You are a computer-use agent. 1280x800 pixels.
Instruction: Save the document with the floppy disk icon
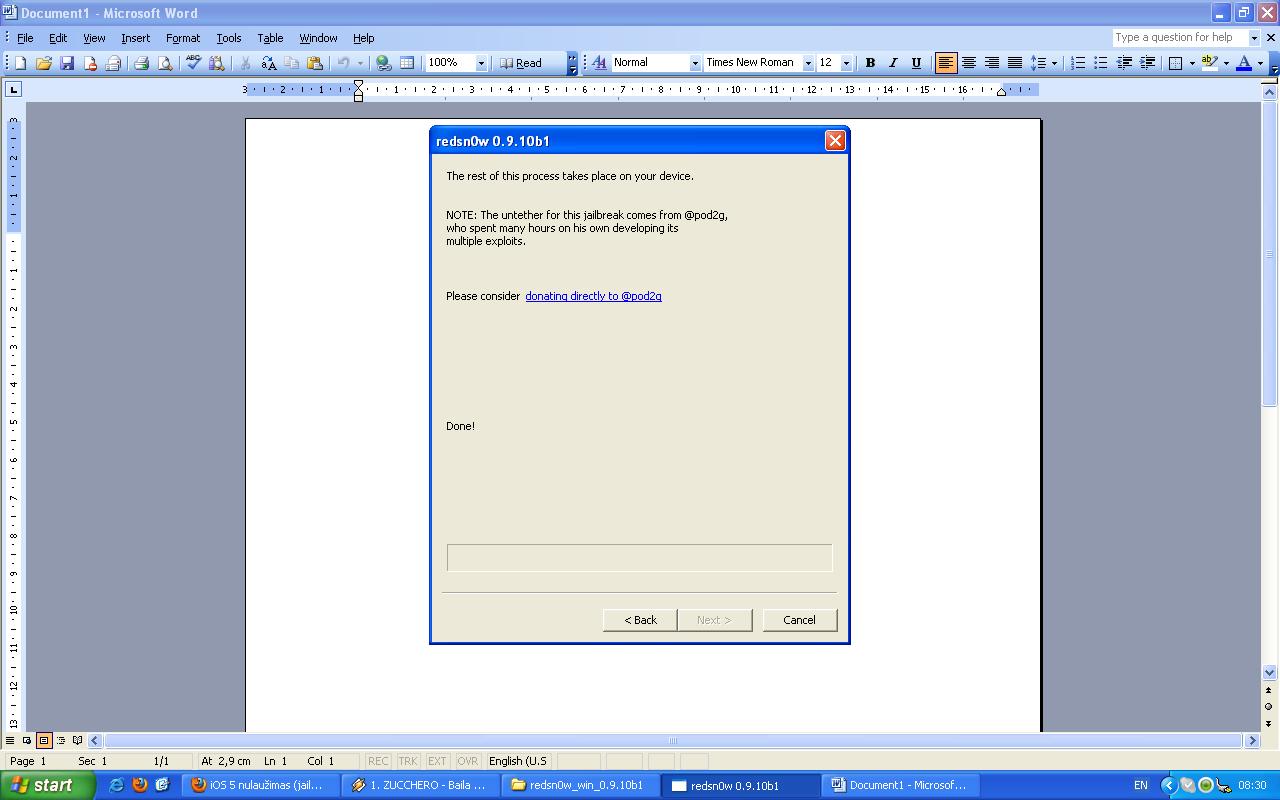tap(67, 63)
